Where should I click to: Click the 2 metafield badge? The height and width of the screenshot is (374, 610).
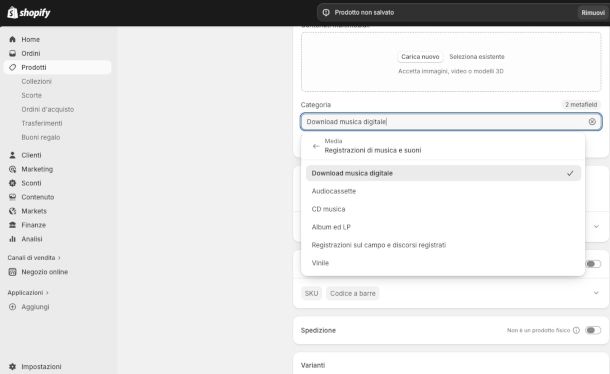581,105
